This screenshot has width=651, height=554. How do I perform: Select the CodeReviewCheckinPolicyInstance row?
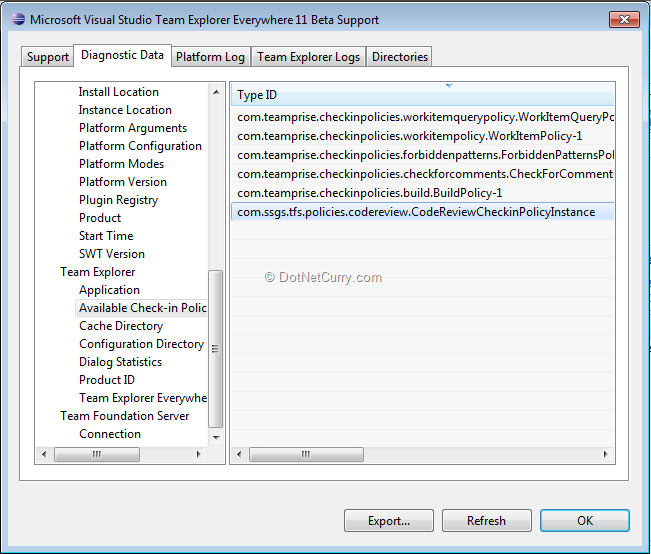(x=422, y=212)
